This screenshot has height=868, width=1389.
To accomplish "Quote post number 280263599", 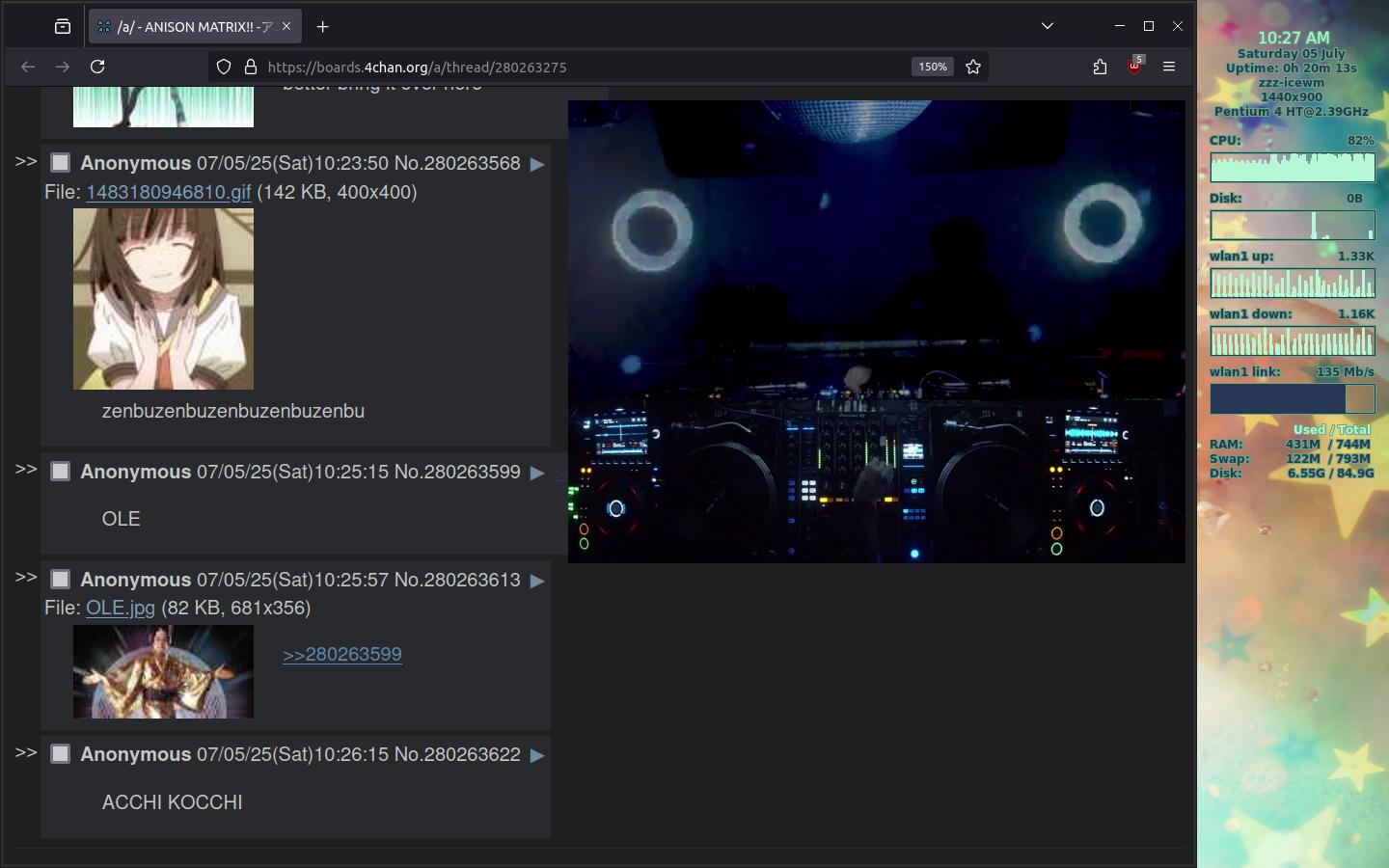I will tap(472, 472).
